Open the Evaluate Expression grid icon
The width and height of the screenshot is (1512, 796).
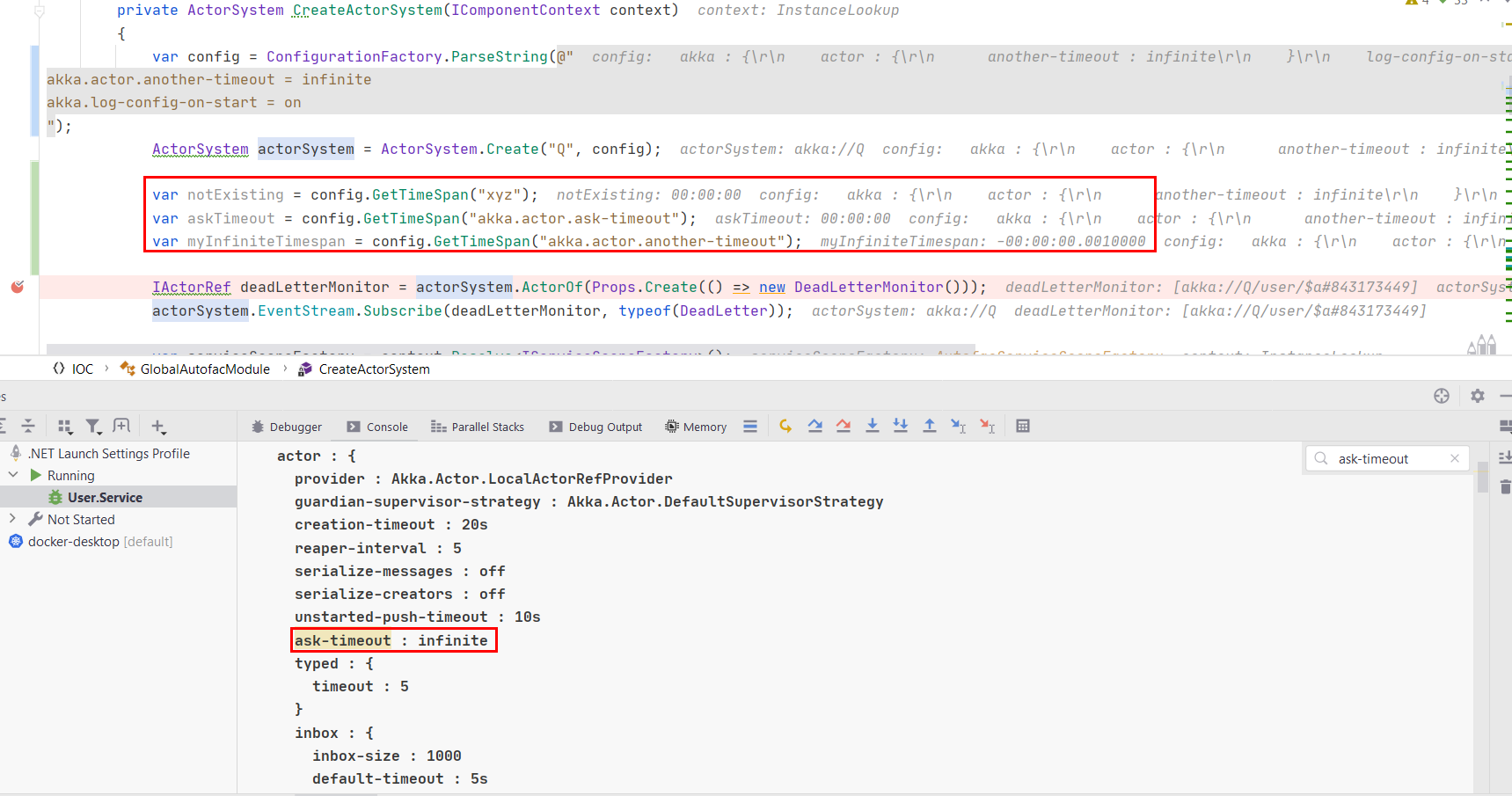point(1023,426)
